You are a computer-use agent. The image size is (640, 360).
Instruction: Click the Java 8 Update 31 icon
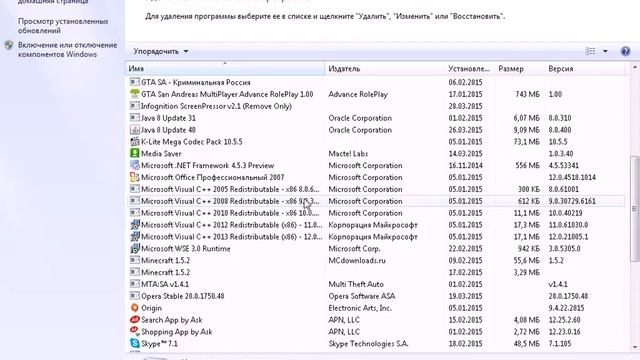[x=135, y=118]
